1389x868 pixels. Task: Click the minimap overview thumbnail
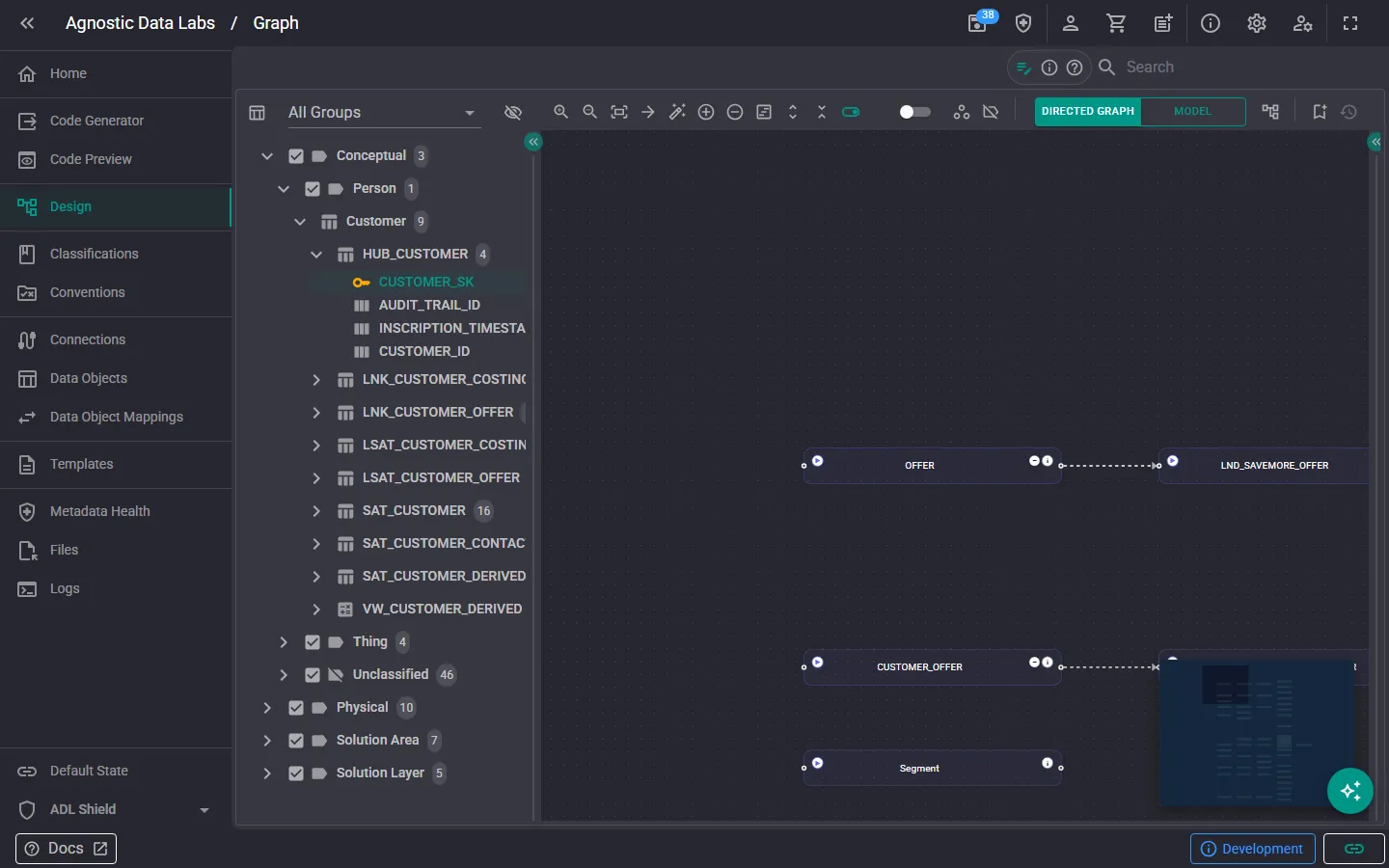point(1254,733)
